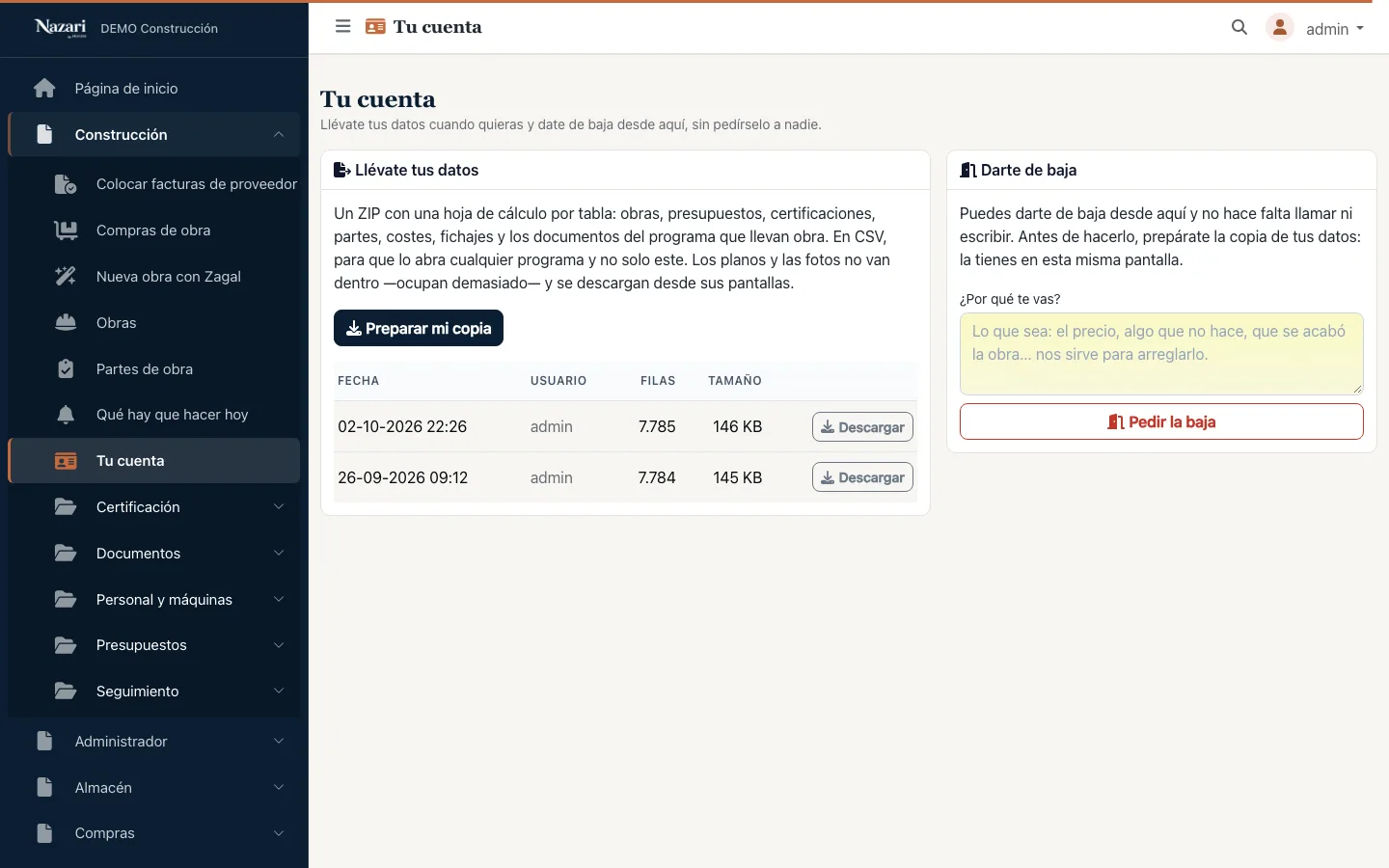Click the Compras de obra cart icon

tap(66, 231)
